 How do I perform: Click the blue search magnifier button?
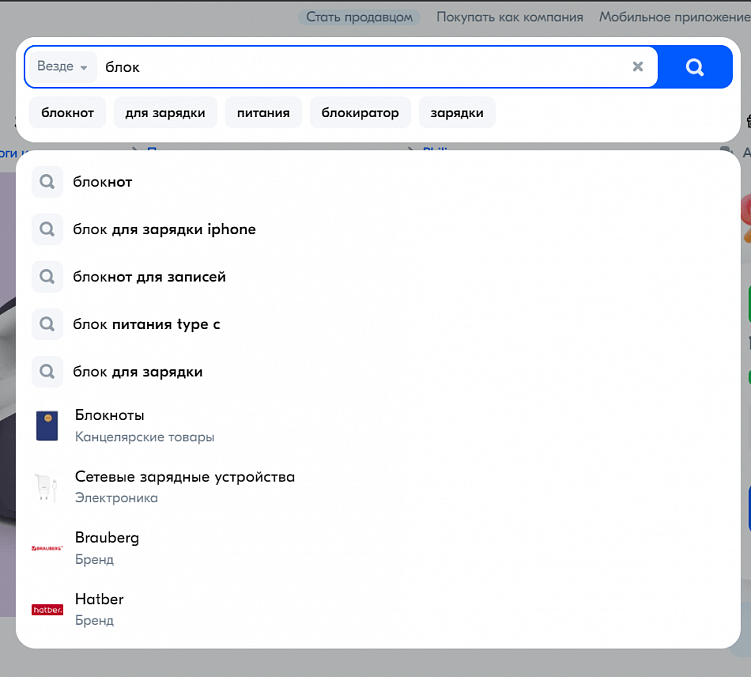click(x=694, y=67)
